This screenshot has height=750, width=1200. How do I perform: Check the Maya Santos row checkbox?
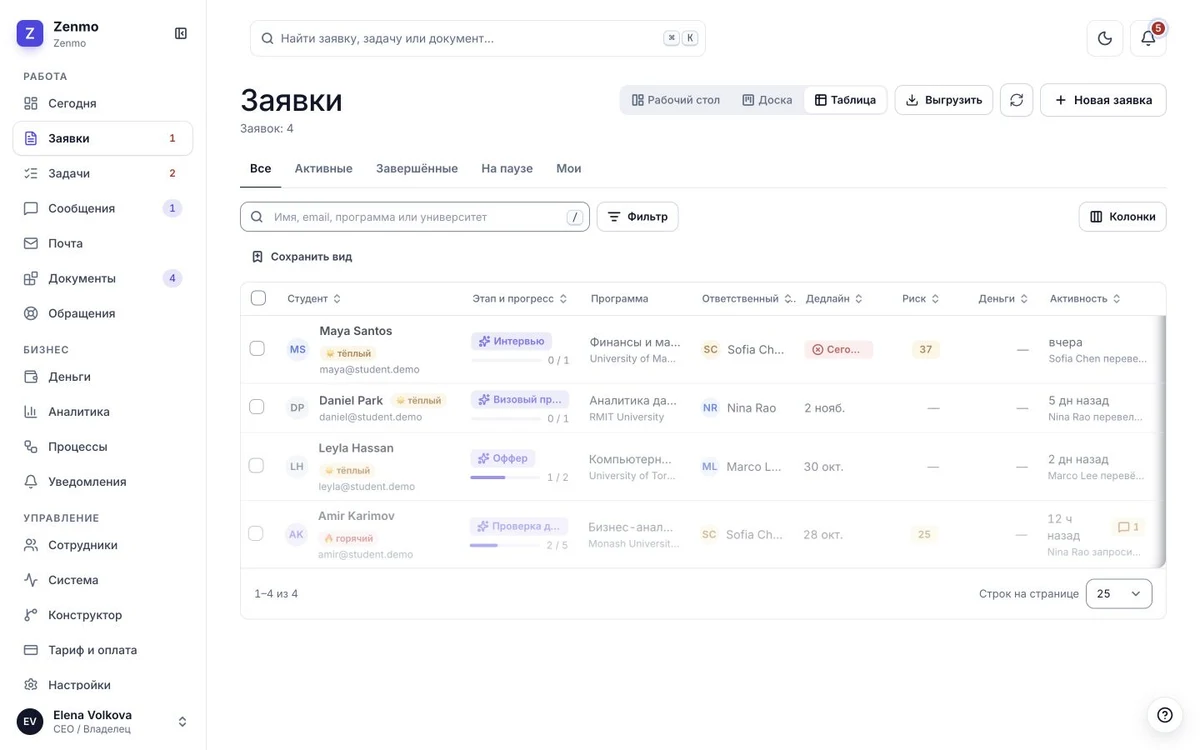(257, 349)
